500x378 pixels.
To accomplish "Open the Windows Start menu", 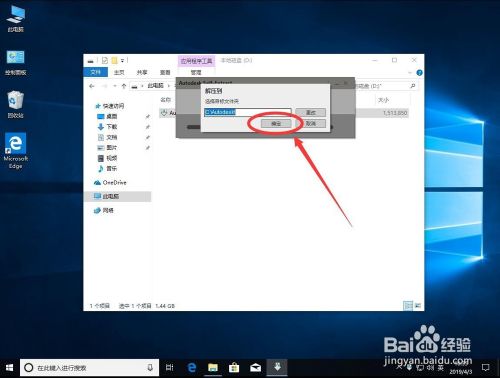I will point(10,368).
